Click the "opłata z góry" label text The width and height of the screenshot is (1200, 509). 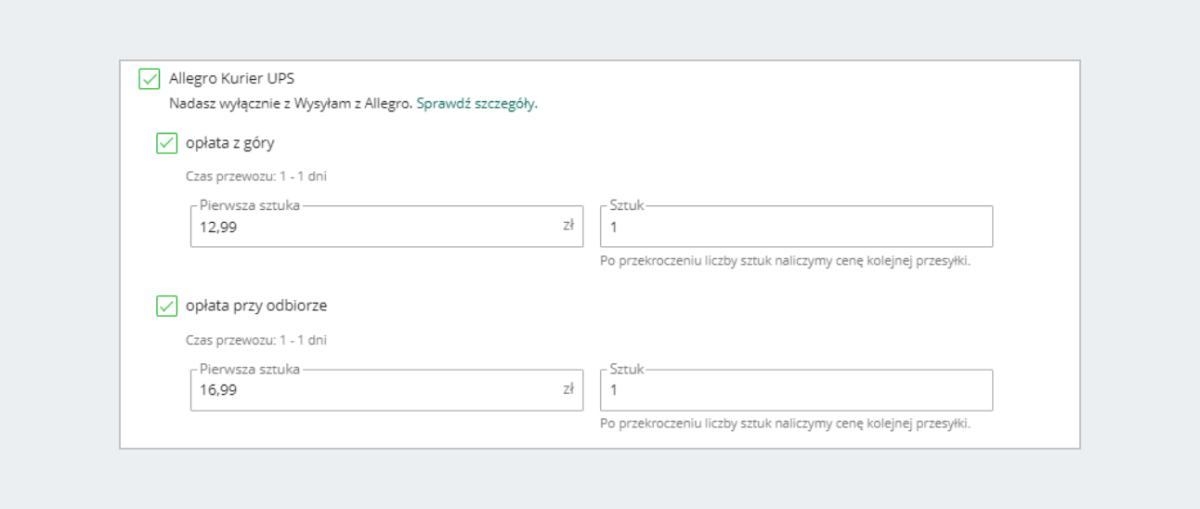(x=230, y=143)
